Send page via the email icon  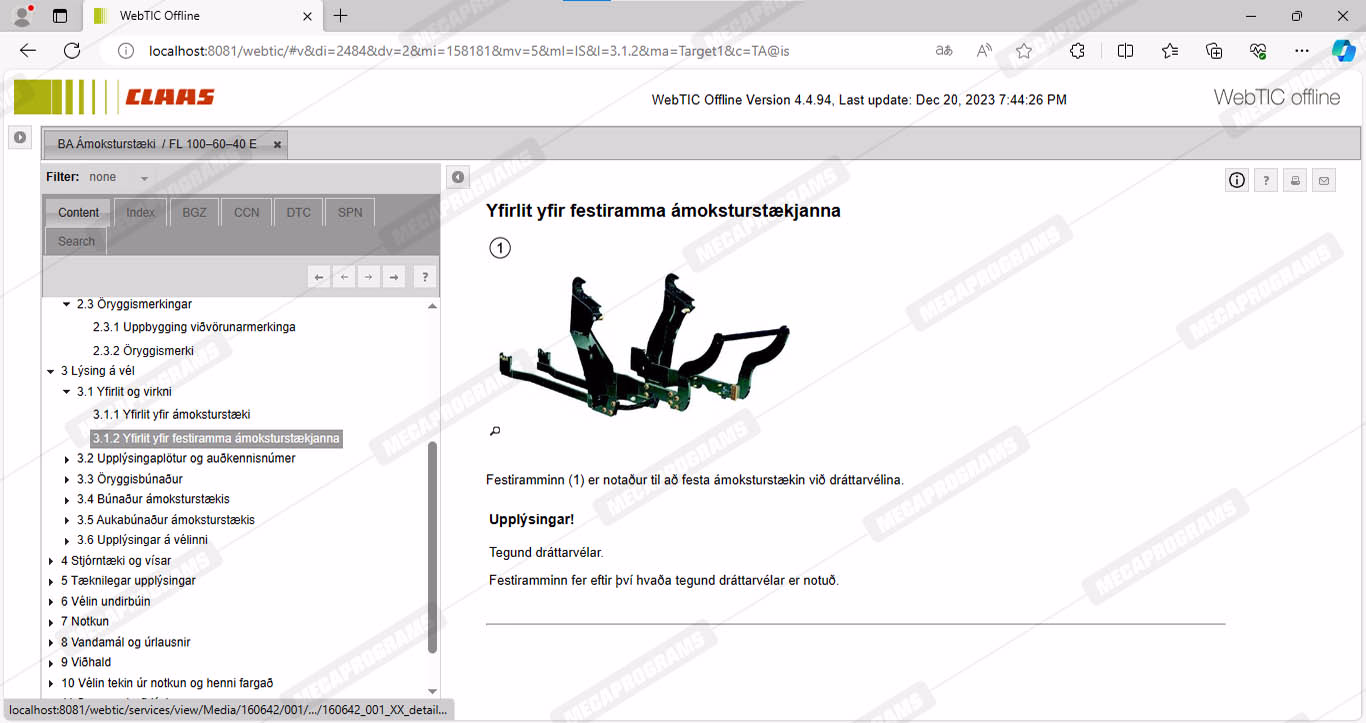pyautogui.click(x=1324, y=181)
